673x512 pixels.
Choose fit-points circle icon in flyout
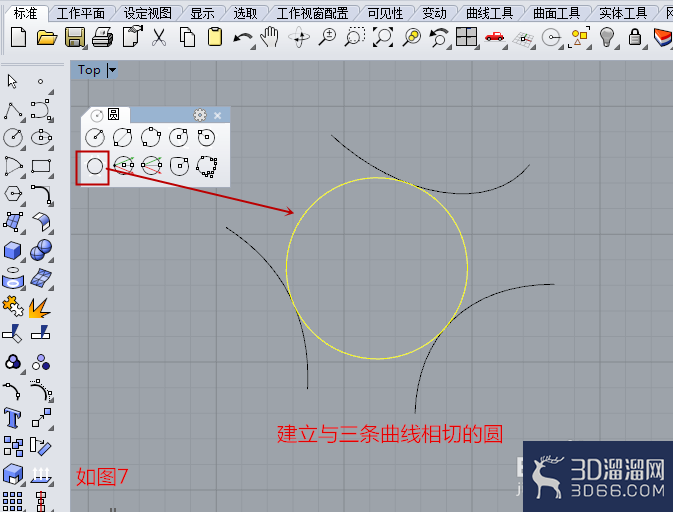[207, 167]
